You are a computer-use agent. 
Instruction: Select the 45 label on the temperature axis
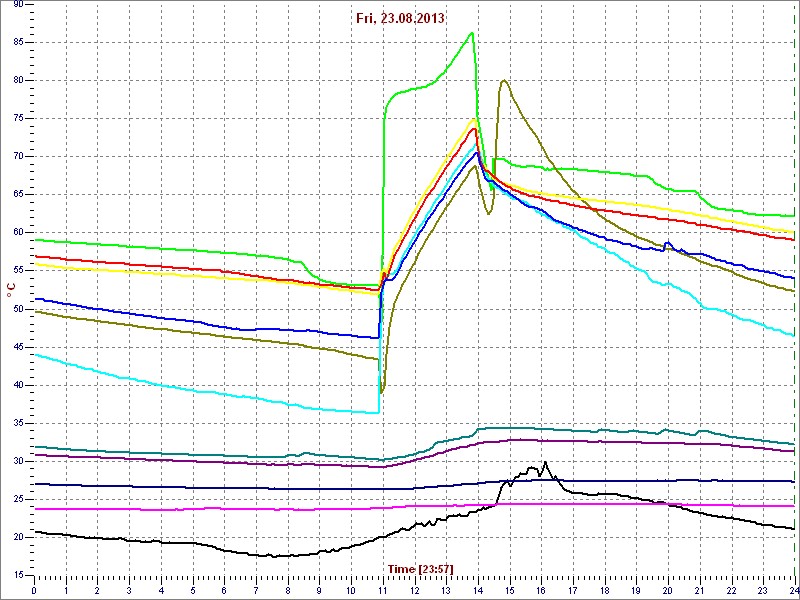[18, 347]
